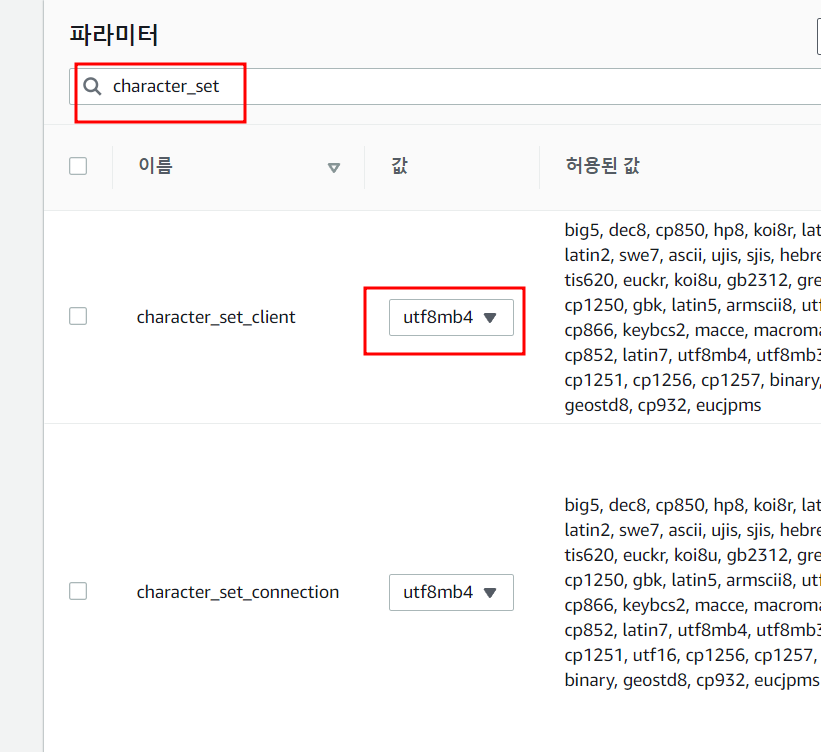The height and width of the screenshot is (752, 821).
Task: Click the 허용된 값 column header
Action: [x=602, y=166]
